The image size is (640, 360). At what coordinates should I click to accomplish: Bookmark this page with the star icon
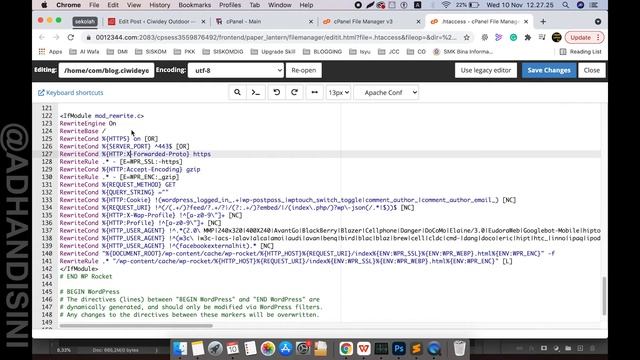click(x=467, y=37)
